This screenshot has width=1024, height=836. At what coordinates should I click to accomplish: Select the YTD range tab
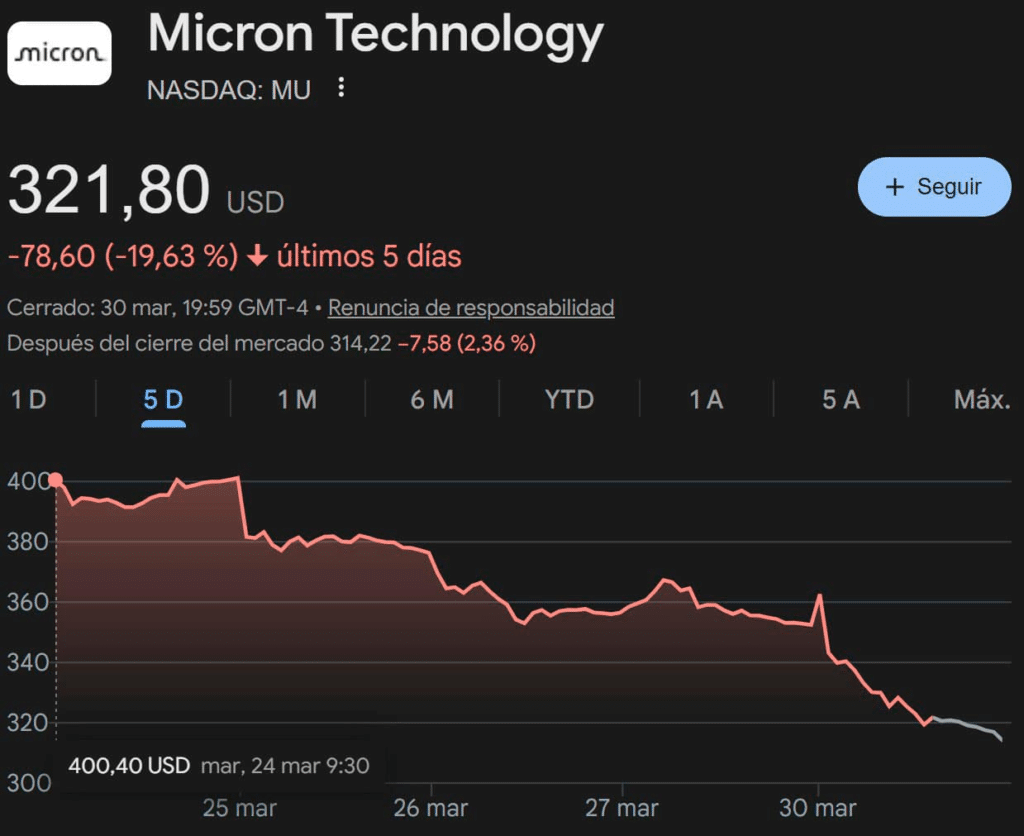click(x=568, y=399)
